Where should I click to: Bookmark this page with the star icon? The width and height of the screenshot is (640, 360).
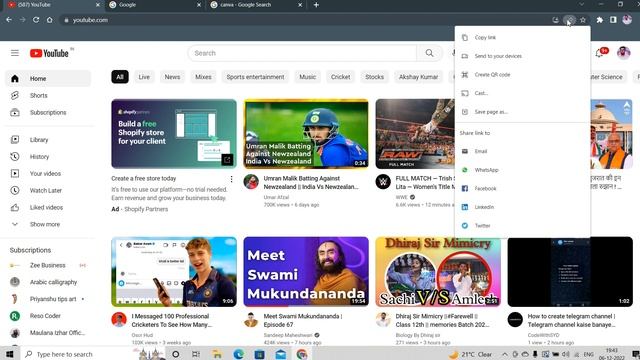tap(583, 20)
